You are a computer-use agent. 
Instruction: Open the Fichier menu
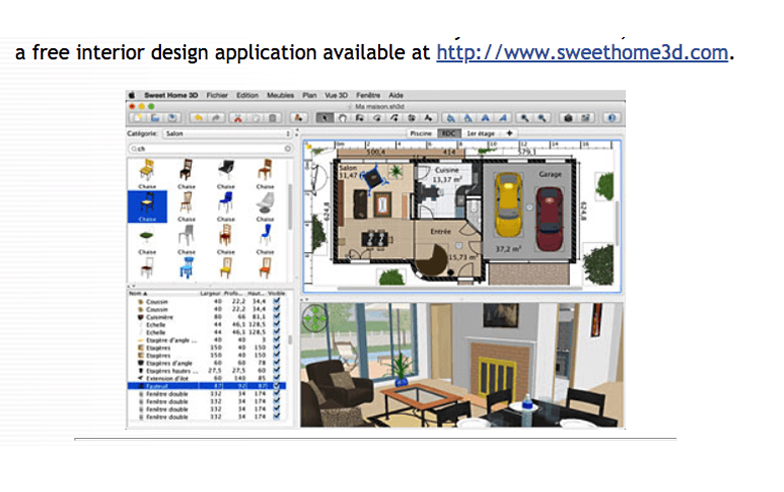coord(217,95)
